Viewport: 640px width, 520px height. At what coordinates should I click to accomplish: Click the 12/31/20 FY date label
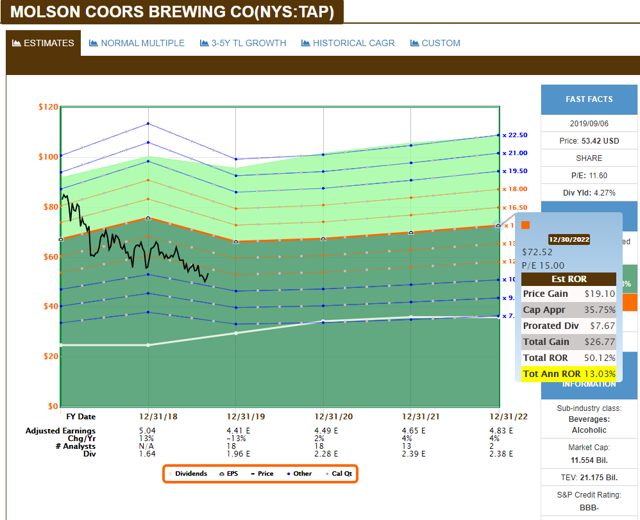pyautogui.click(x=333, y=417)
